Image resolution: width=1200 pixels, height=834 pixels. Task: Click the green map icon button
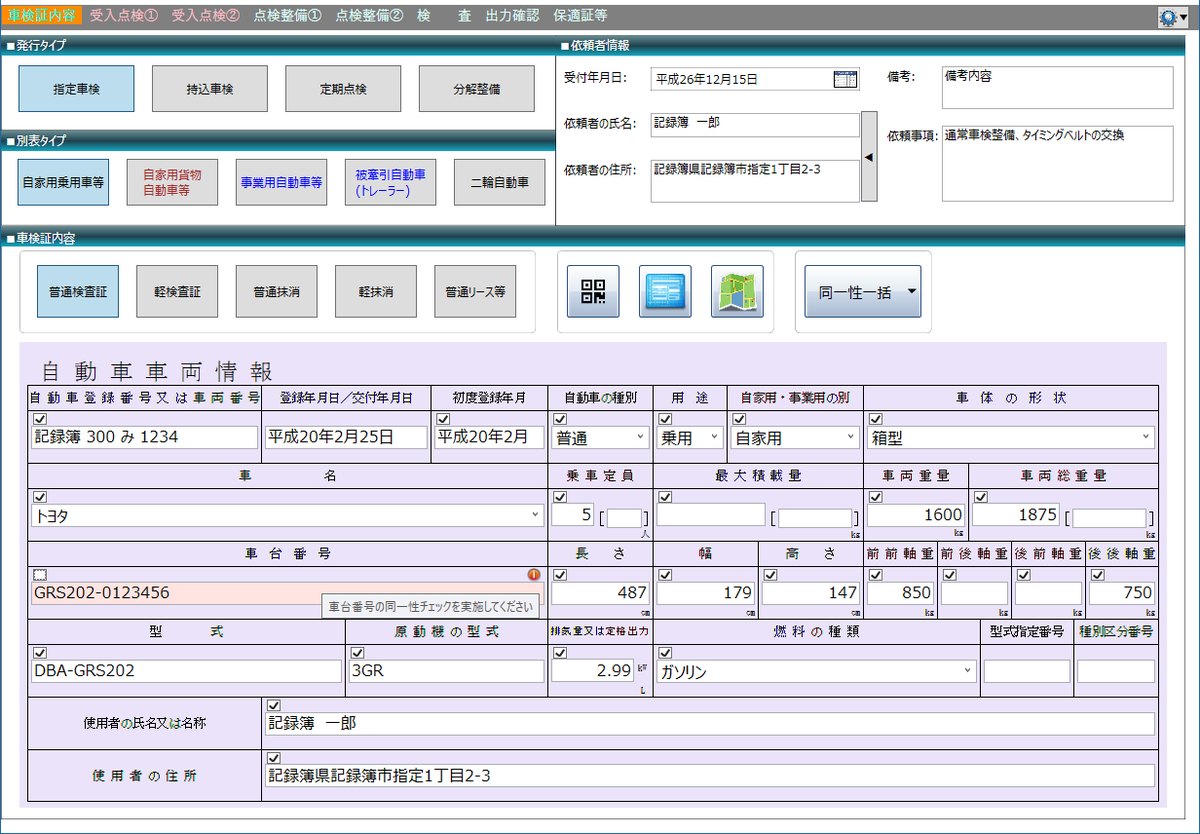click(x=737, y=291)
